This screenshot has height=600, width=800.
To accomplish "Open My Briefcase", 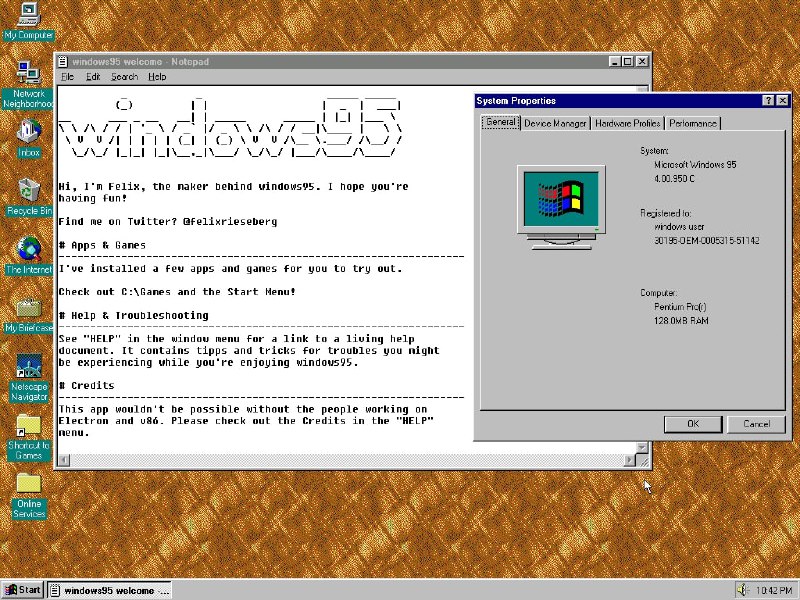I will click(27, 308).
